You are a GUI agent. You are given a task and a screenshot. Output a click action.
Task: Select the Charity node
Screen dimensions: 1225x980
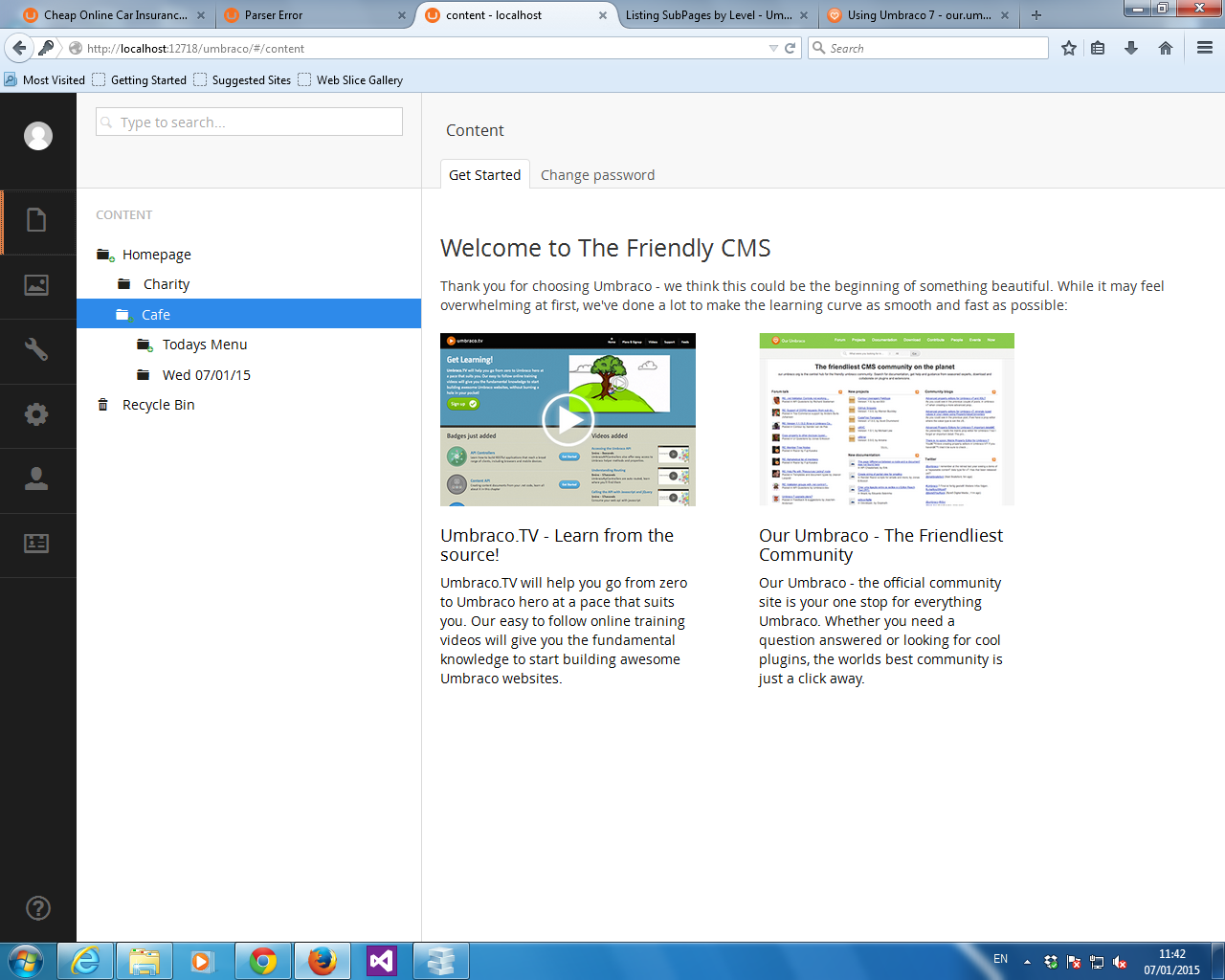[x=167, y=284]
